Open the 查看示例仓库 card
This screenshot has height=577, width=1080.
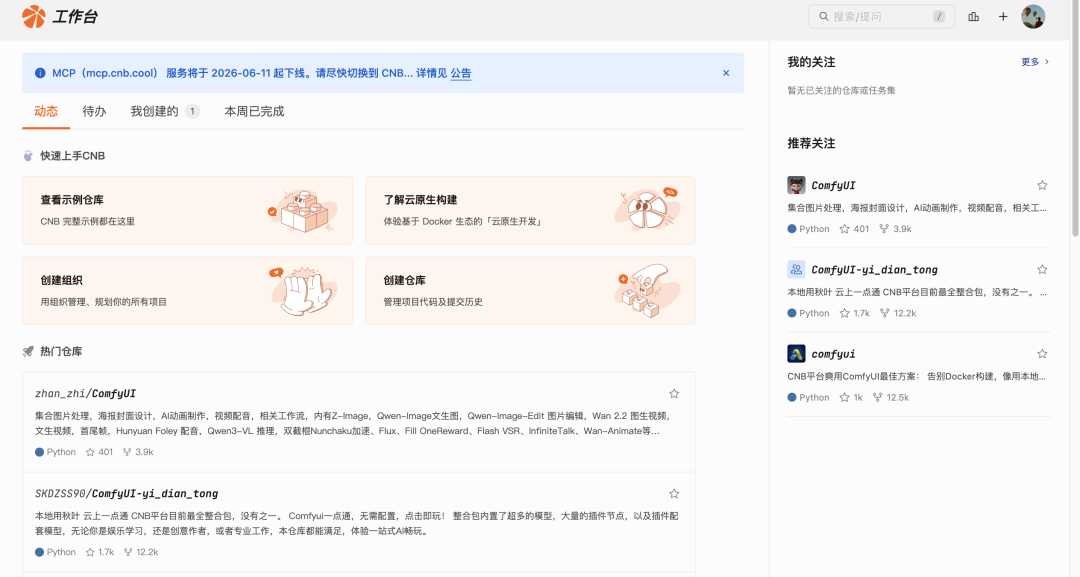tap(187, 211)
